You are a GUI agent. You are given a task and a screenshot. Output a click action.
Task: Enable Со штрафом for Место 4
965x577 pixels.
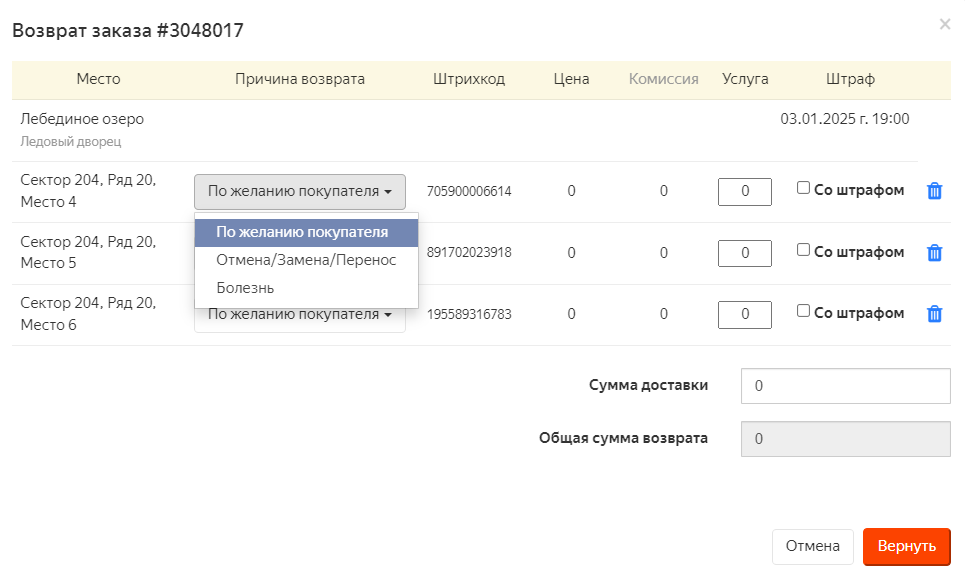tap(803, 188)
